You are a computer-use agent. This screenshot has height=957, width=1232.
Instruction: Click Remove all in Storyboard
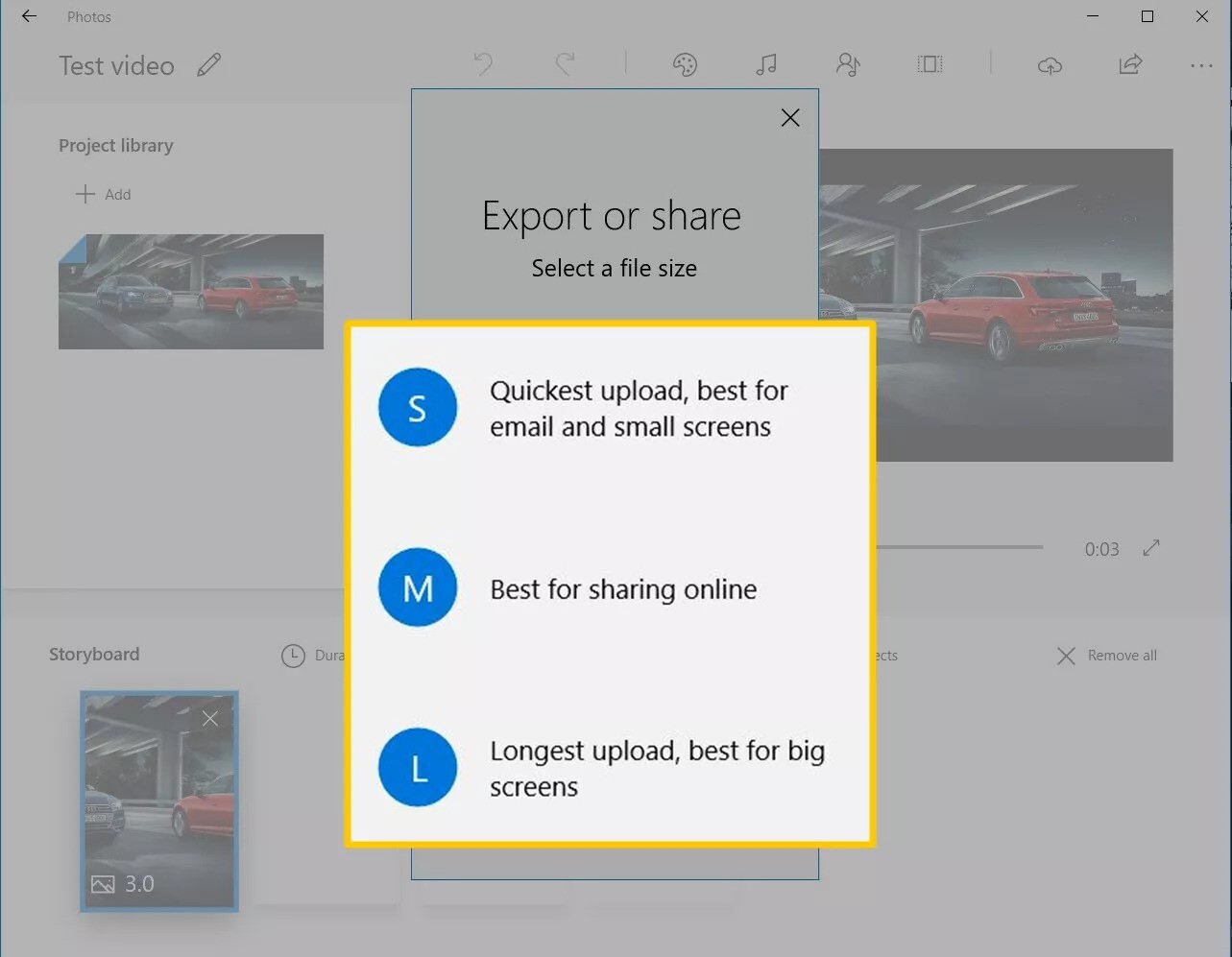[x=1106, y=656]
